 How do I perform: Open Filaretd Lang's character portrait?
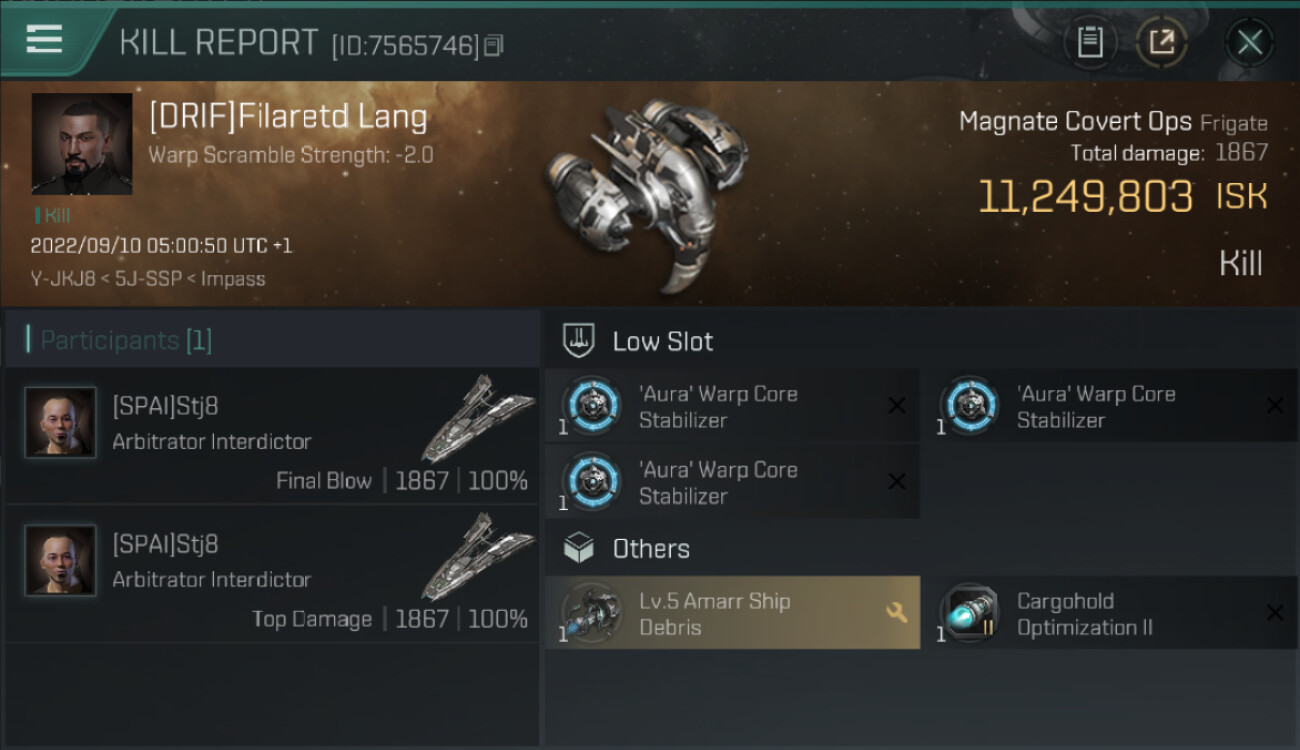point(82,144)
